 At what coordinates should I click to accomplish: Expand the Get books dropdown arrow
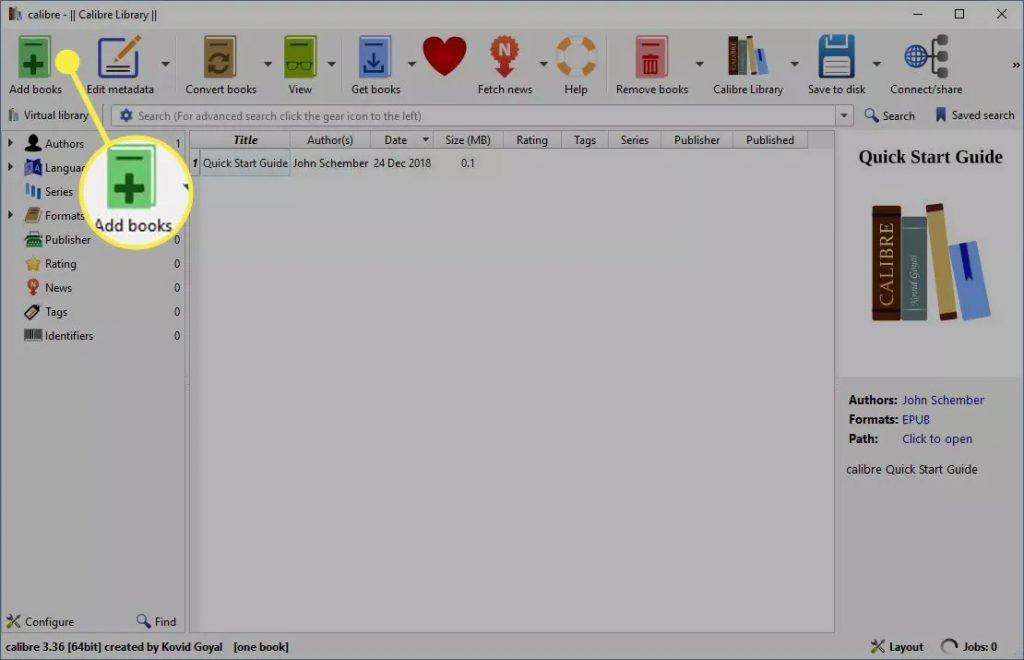pos(411,64)
